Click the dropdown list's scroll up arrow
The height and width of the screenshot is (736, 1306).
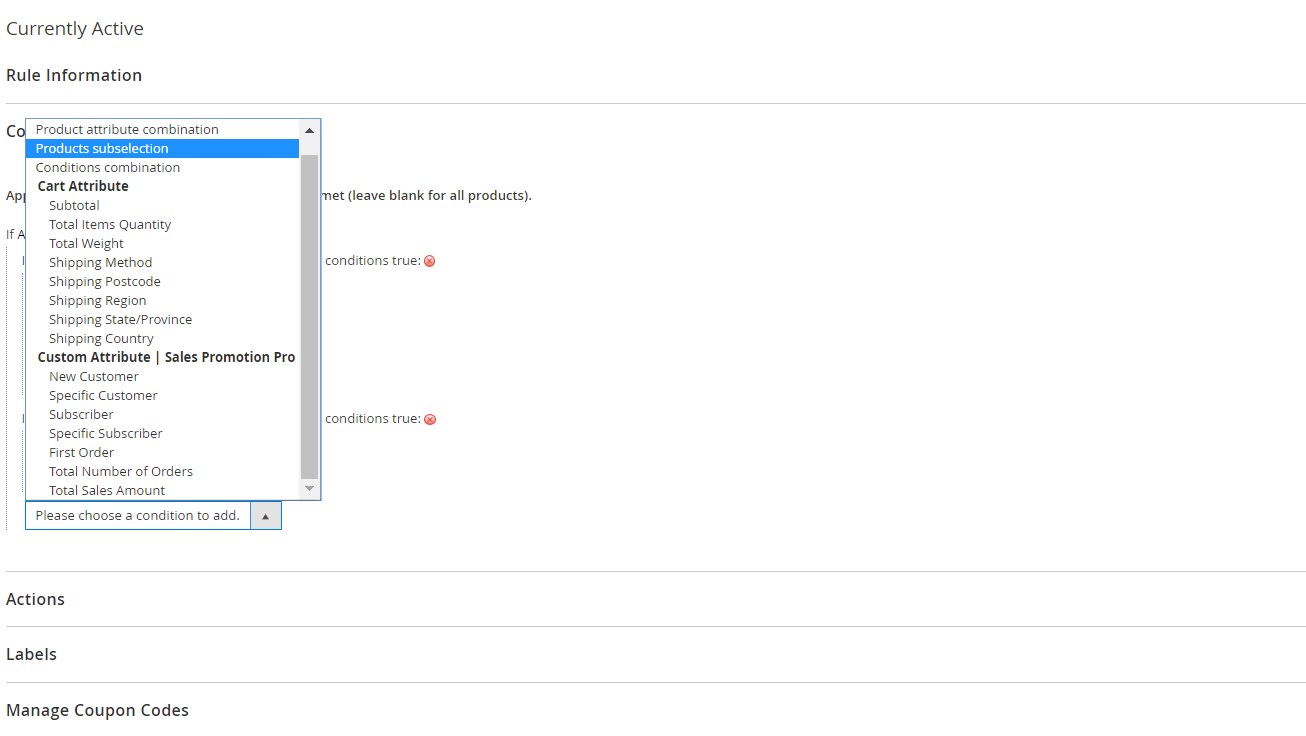pyautogui.click(x=310, y=130)
